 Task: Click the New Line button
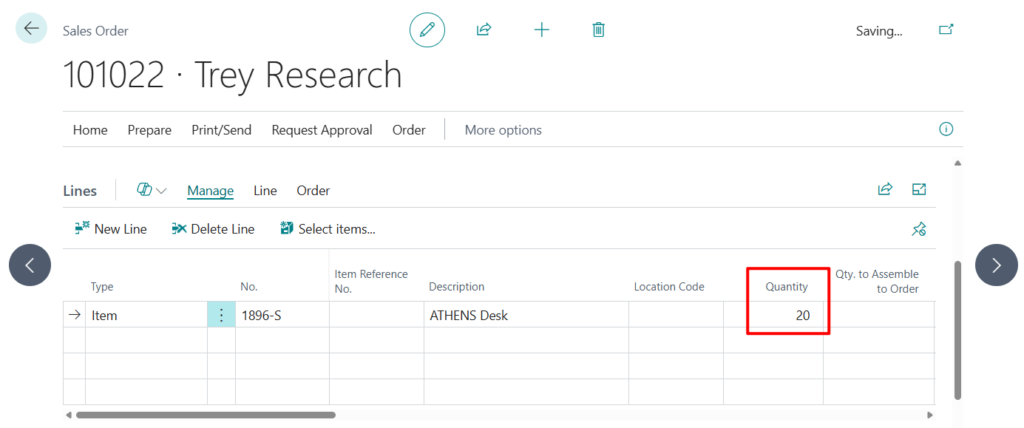(111, 229)
